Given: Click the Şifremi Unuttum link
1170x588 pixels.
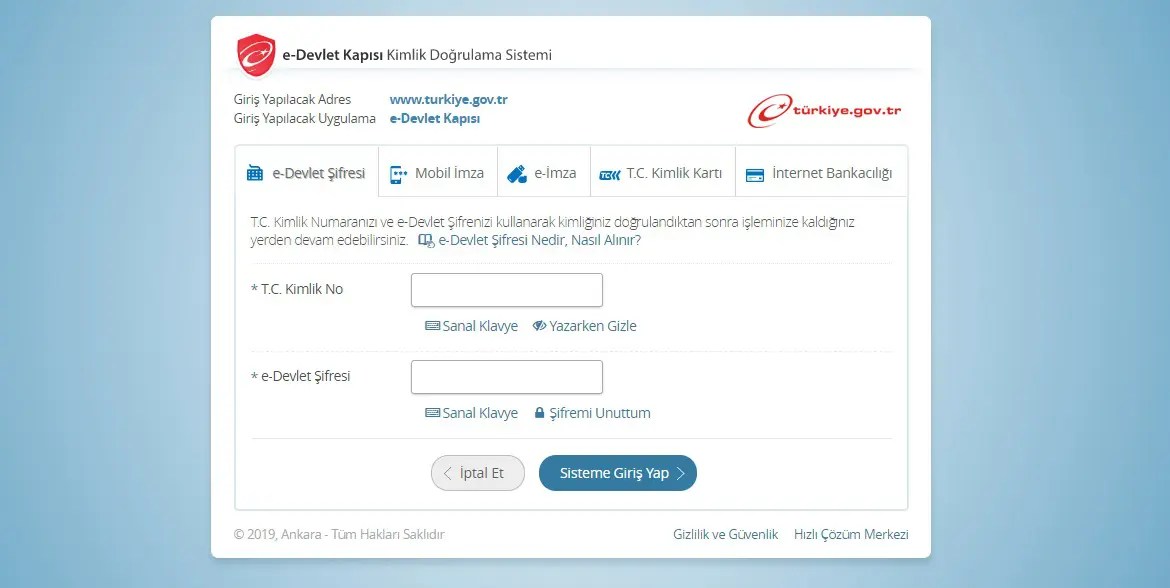Looking at the screenshot, I should pos(592,413).
